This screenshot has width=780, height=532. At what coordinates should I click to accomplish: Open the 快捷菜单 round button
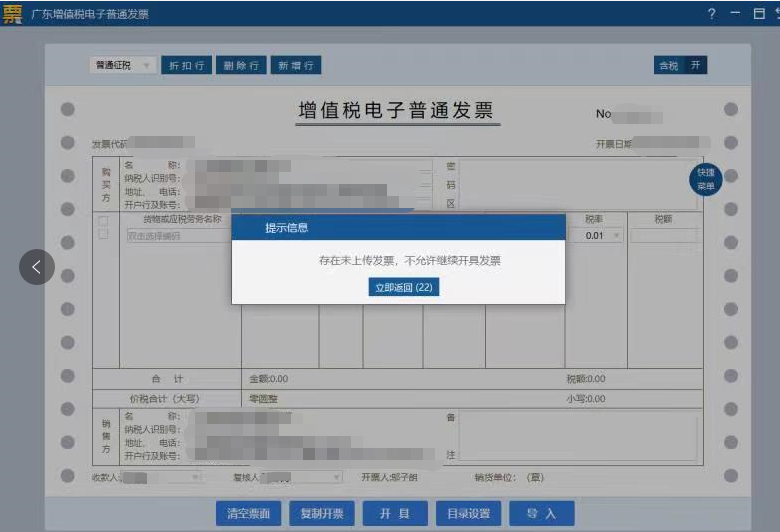705,179
